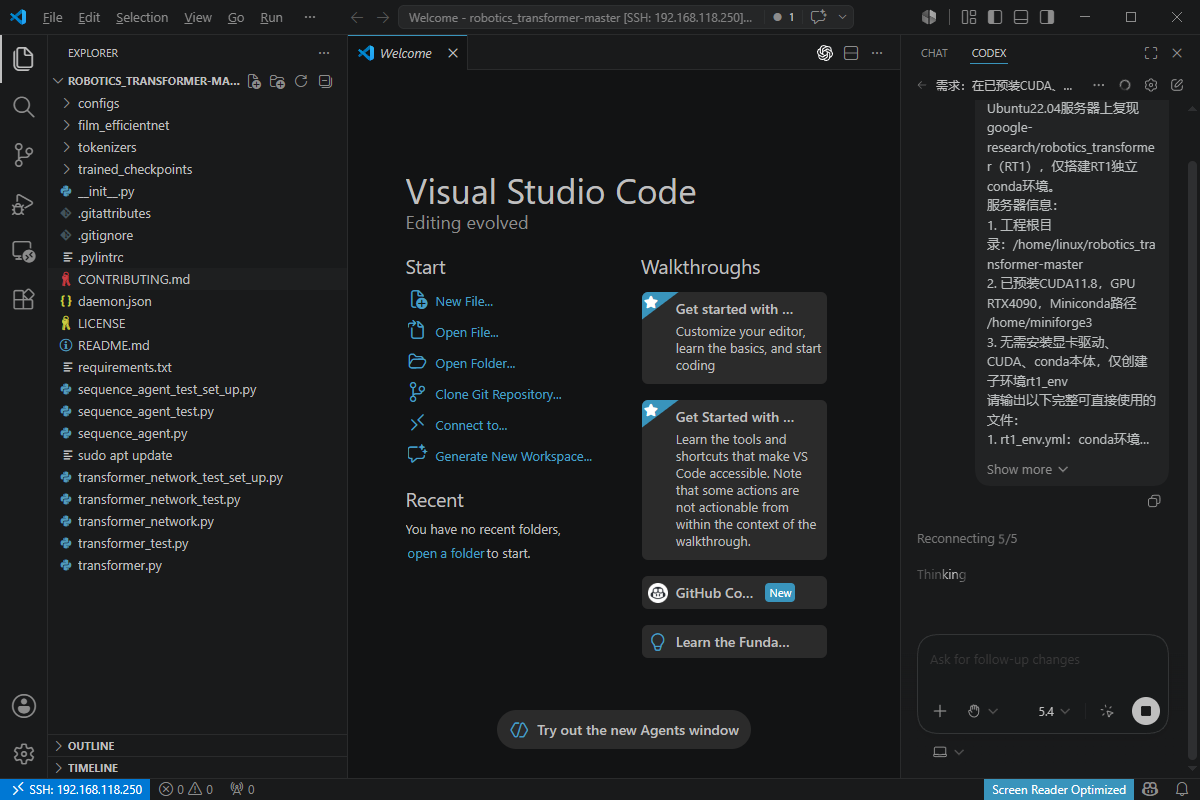Click the New File icon in explorer header
1200x800 pixels.
click(x=254, y=81)
